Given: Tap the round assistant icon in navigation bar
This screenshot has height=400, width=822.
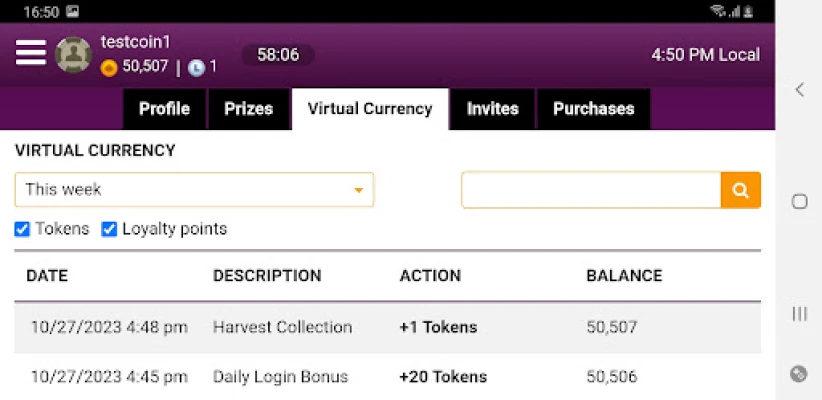Looking at the screenshot, I should tap(798, 374).
